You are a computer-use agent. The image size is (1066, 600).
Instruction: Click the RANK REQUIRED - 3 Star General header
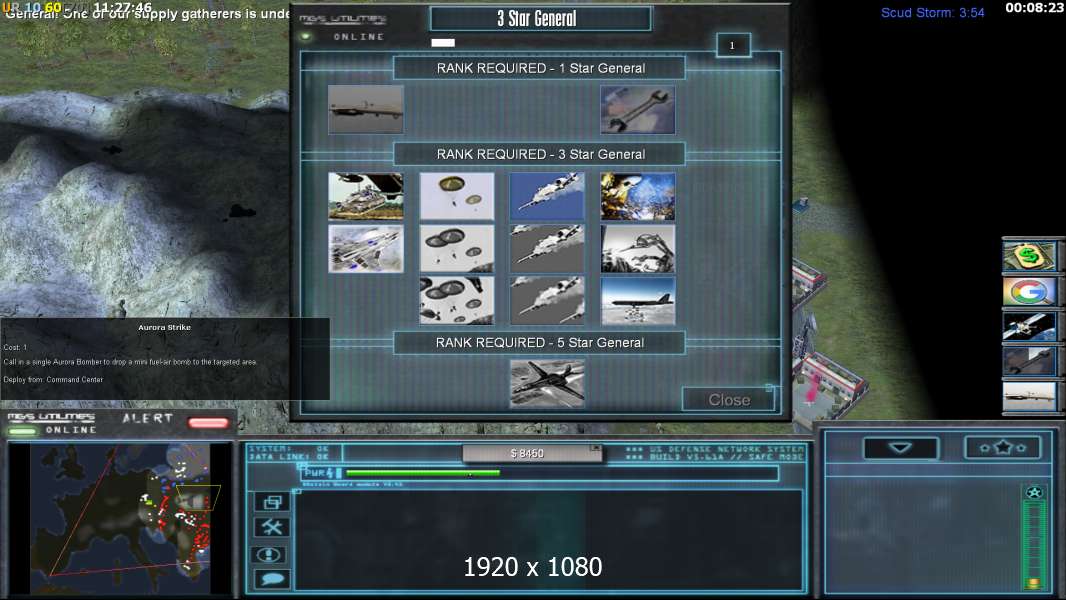[x=540, y=154]
